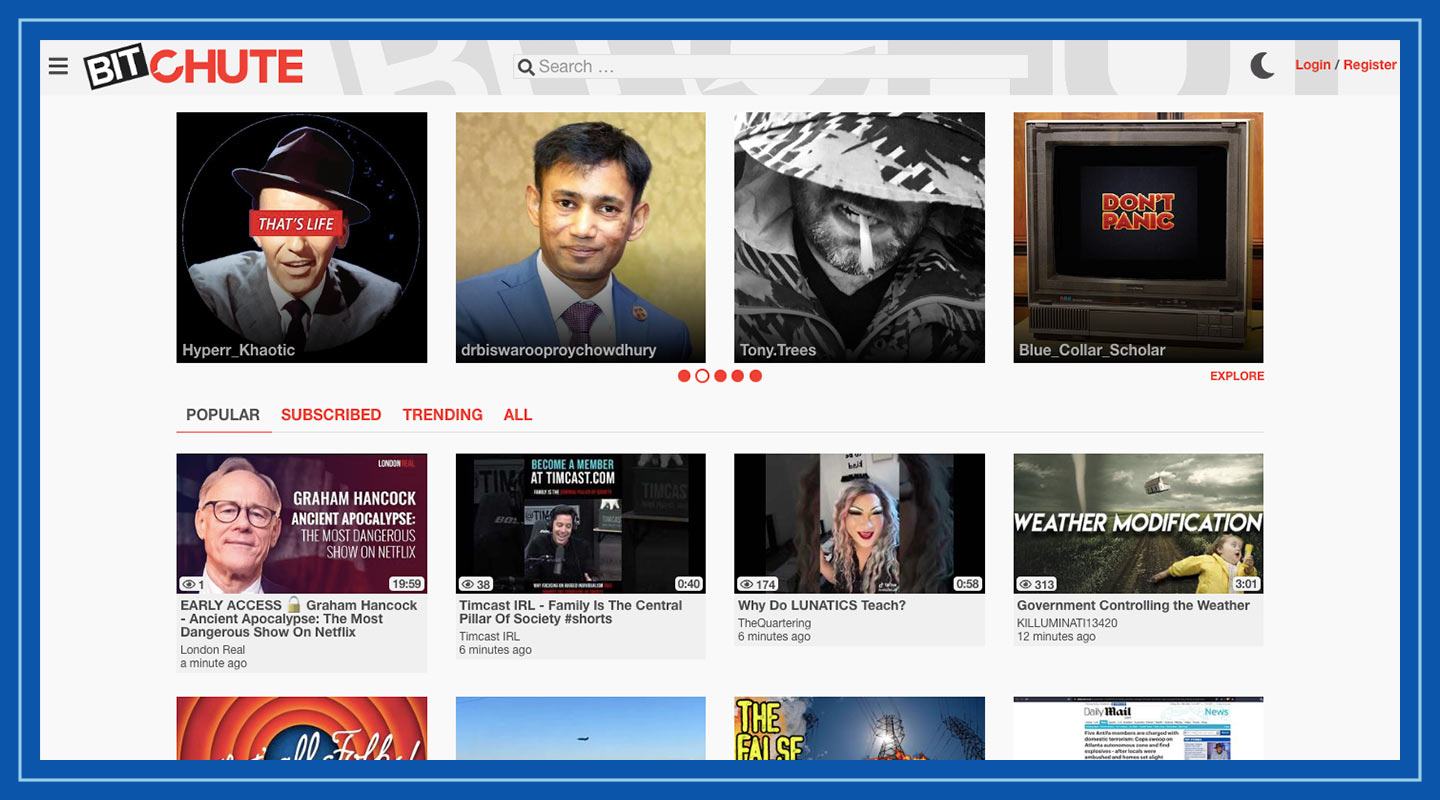Select the last carousel navigation dot
This screenshot has width=1440, height=800.
pos(756,376)
